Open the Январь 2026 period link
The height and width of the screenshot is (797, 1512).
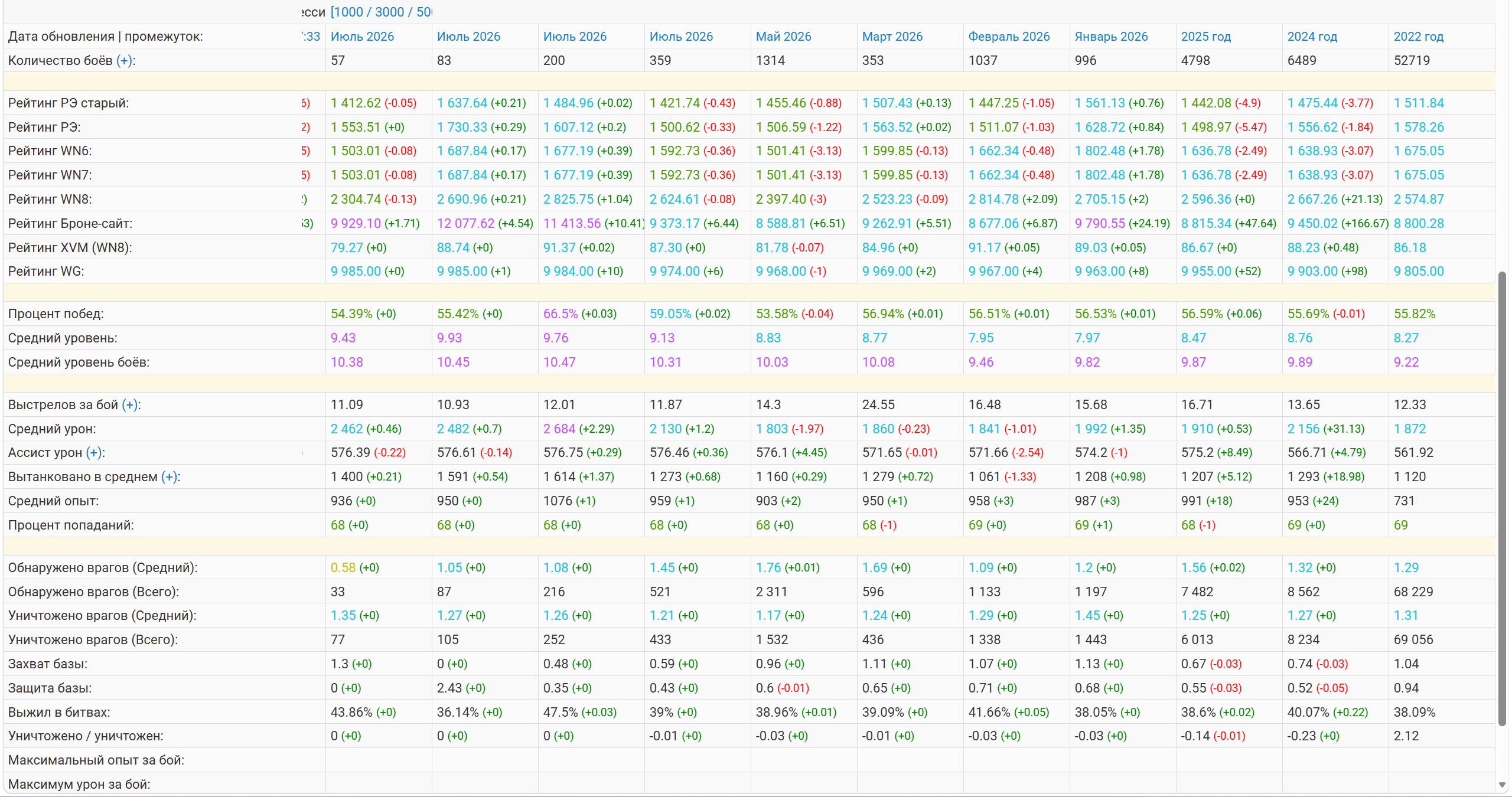1111,36
